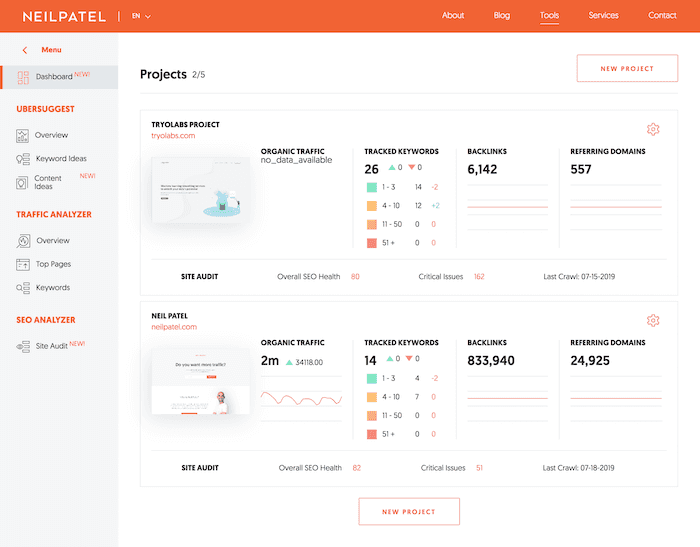Click the Site Audit icon in sidebar
The image size is (700, 547).
pos(23,346)
